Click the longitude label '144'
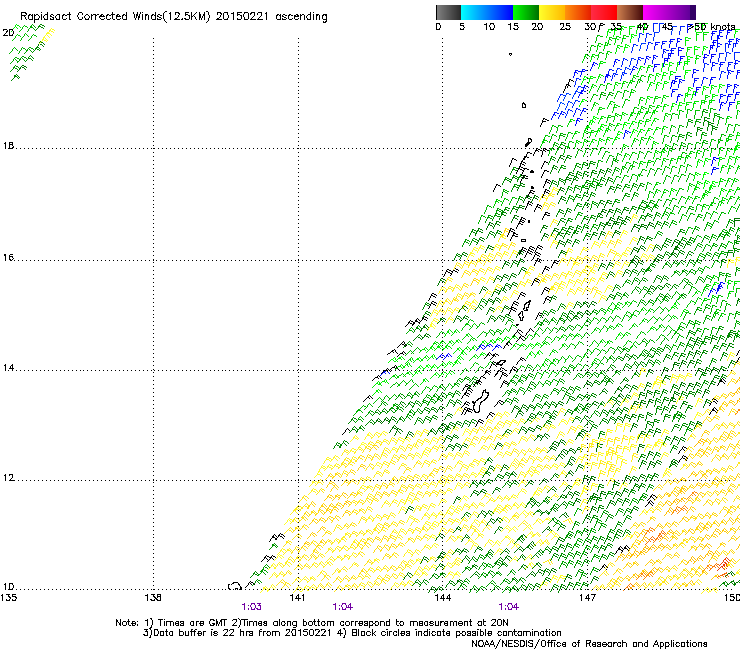Viewport: 740px width, 650px height. (x=442, y=598)
